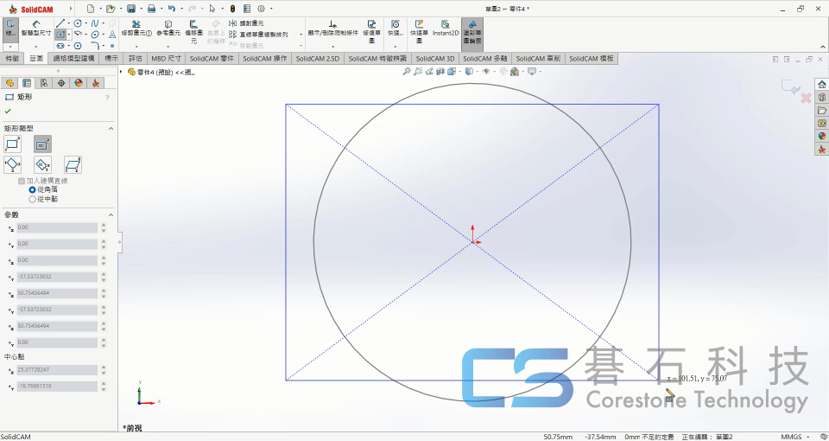Collapse the 矩形類型 section
Image resolution: width=829 pixels, height=441 pixels.
(x=111, y=129)
